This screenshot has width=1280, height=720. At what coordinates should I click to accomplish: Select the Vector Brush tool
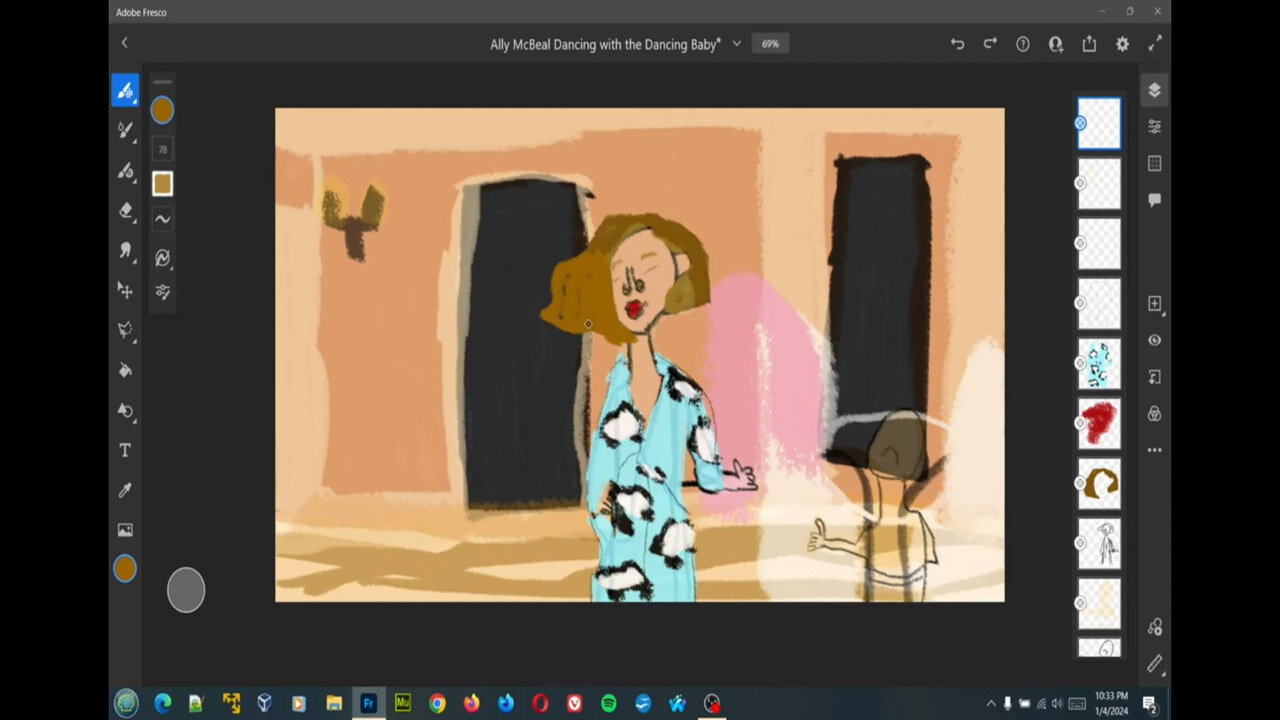tap(125, 171)
